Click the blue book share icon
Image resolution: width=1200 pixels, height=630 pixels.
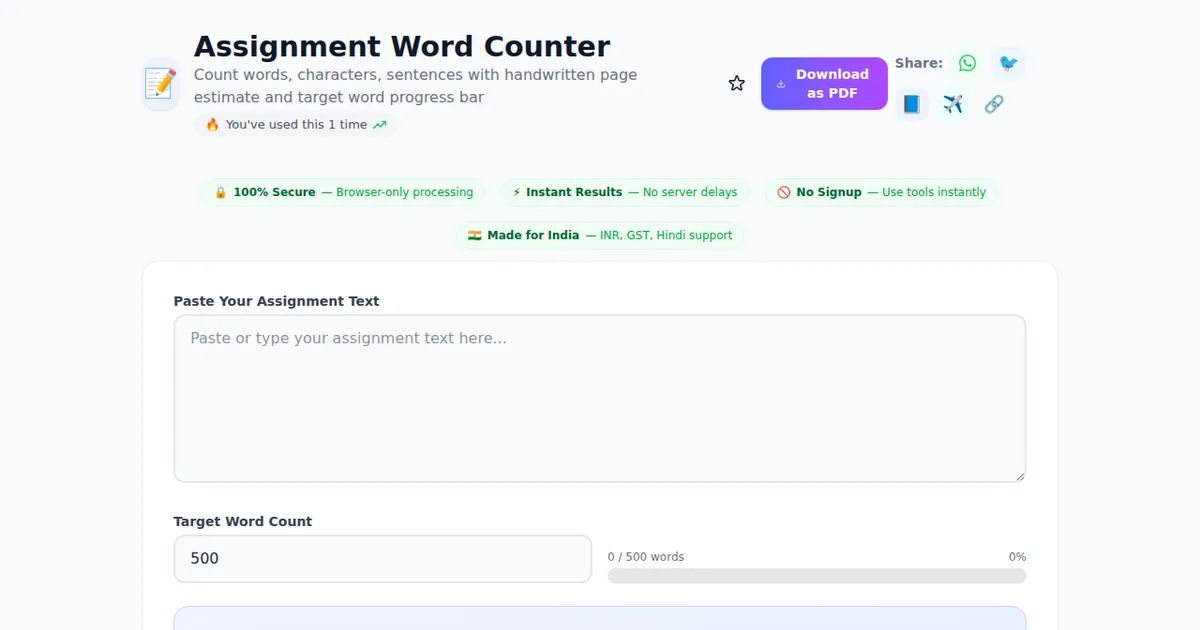point(911,104)
